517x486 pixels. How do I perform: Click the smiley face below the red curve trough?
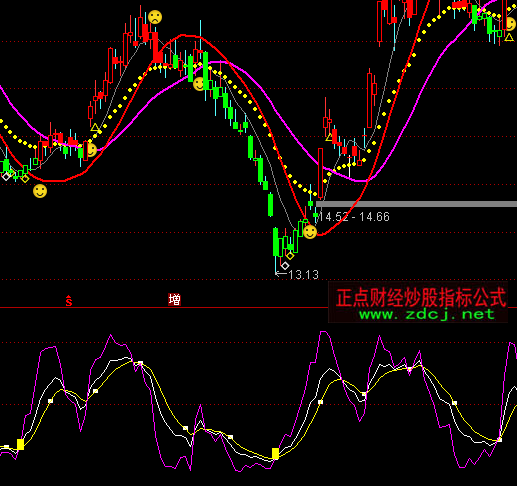40,191
